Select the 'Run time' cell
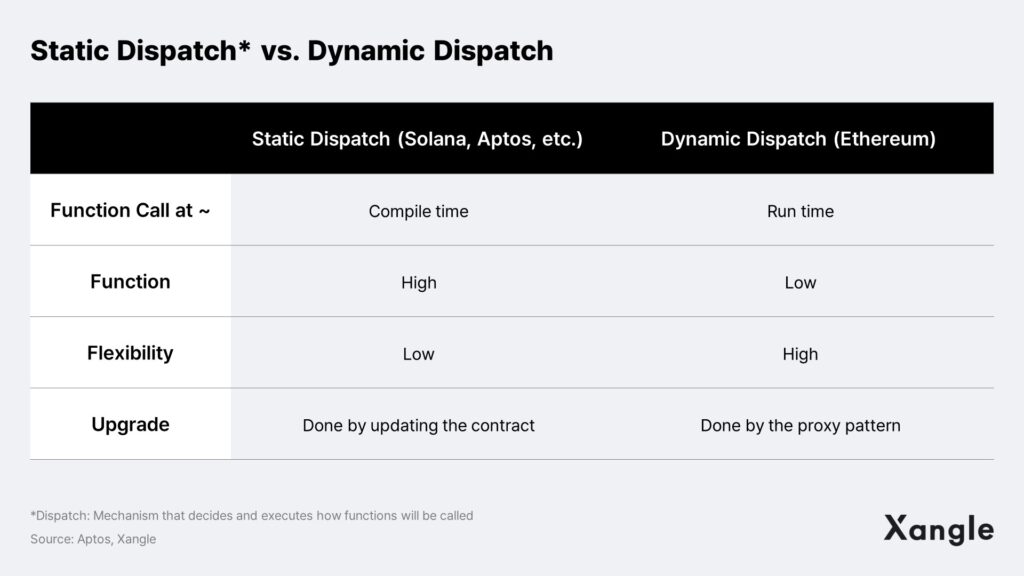 point(800,212)
